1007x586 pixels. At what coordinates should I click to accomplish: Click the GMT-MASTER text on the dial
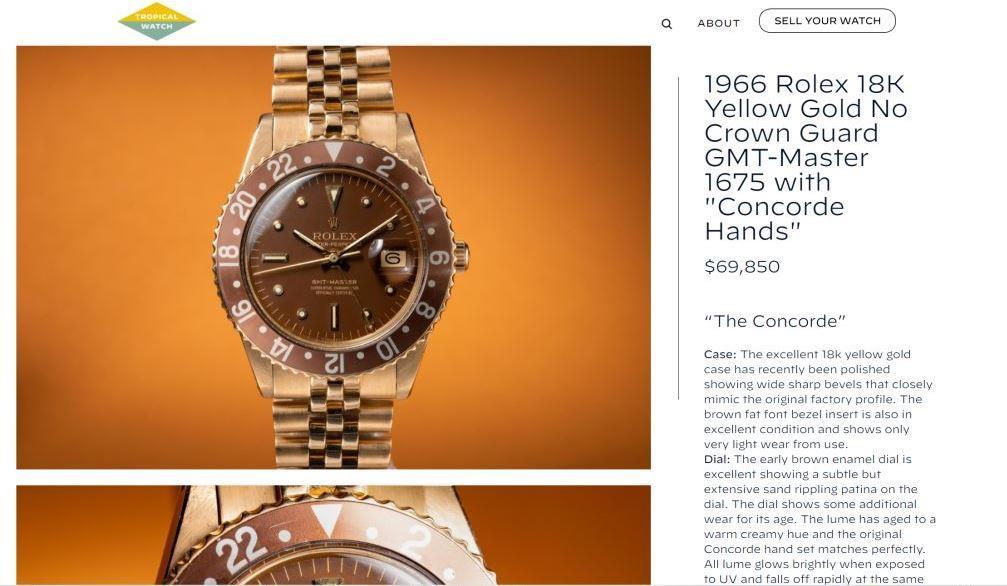coord(334,282)
